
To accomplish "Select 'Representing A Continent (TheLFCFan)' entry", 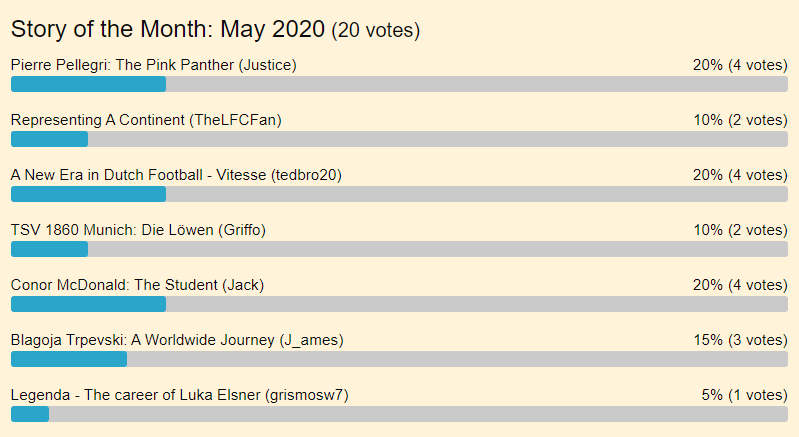I will (x=146, y=120).
